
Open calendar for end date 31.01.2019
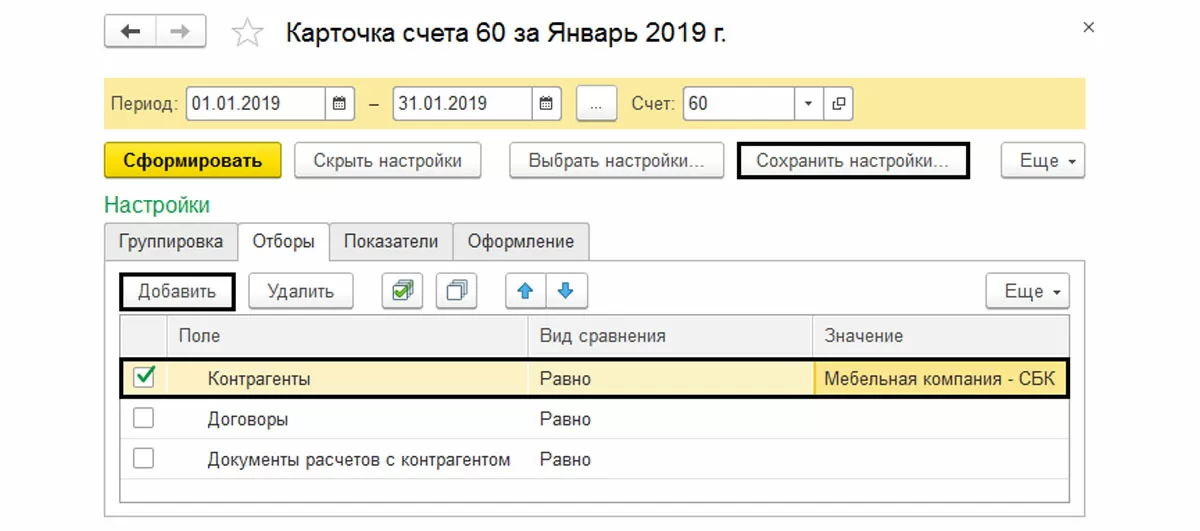coord(546,103)
